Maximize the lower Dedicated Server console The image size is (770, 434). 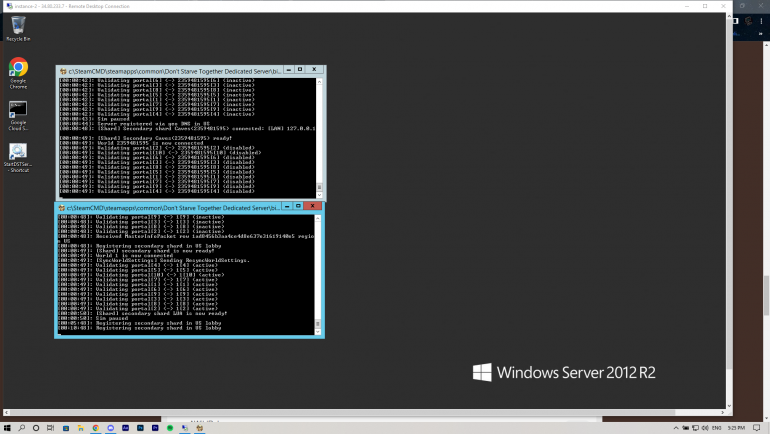pyautogui.click(x=299, y=206)
